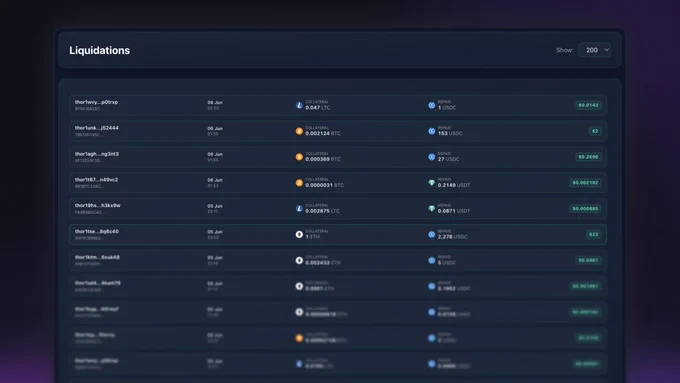Click the BTC icon beside 0.002124 BTC
The width and height of the screenshot is (680, 383).
coord(299,131)
